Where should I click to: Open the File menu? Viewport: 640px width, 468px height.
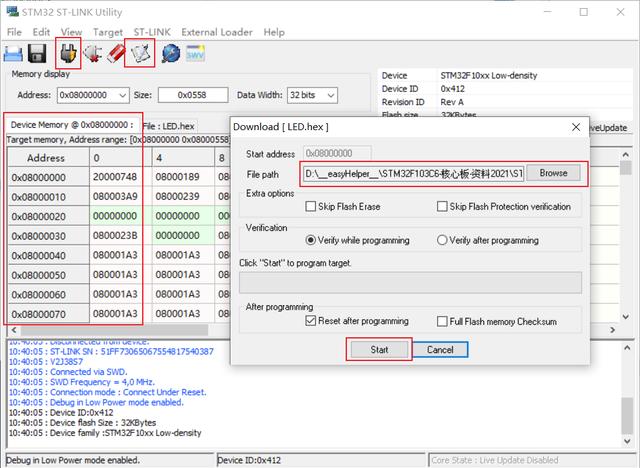14,32
